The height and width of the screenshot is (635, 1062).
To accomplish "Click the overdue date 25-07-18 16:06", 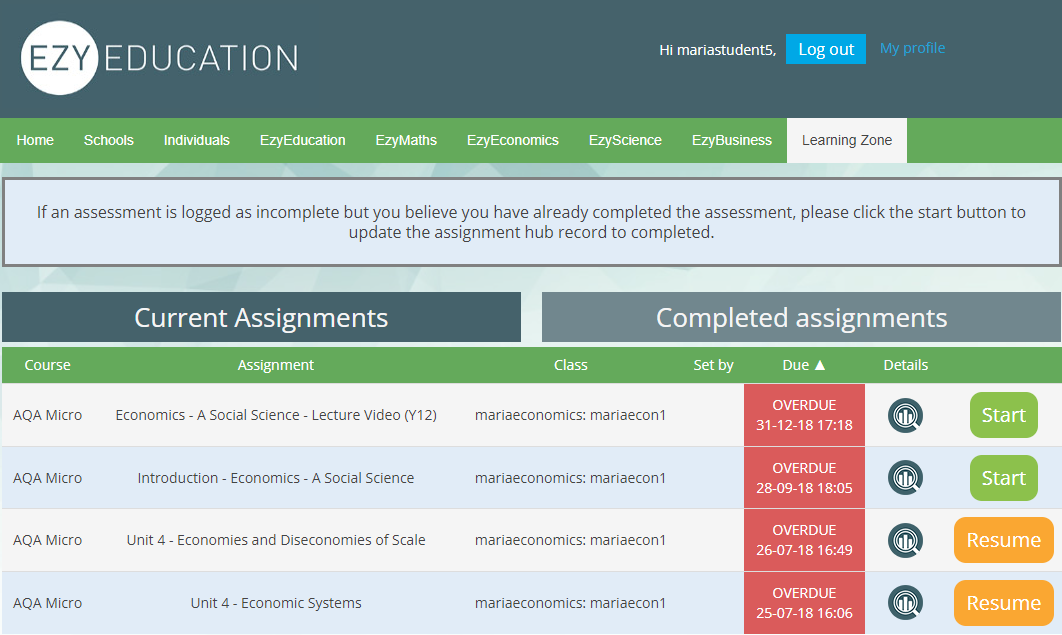I will click(x=804, y=613).
